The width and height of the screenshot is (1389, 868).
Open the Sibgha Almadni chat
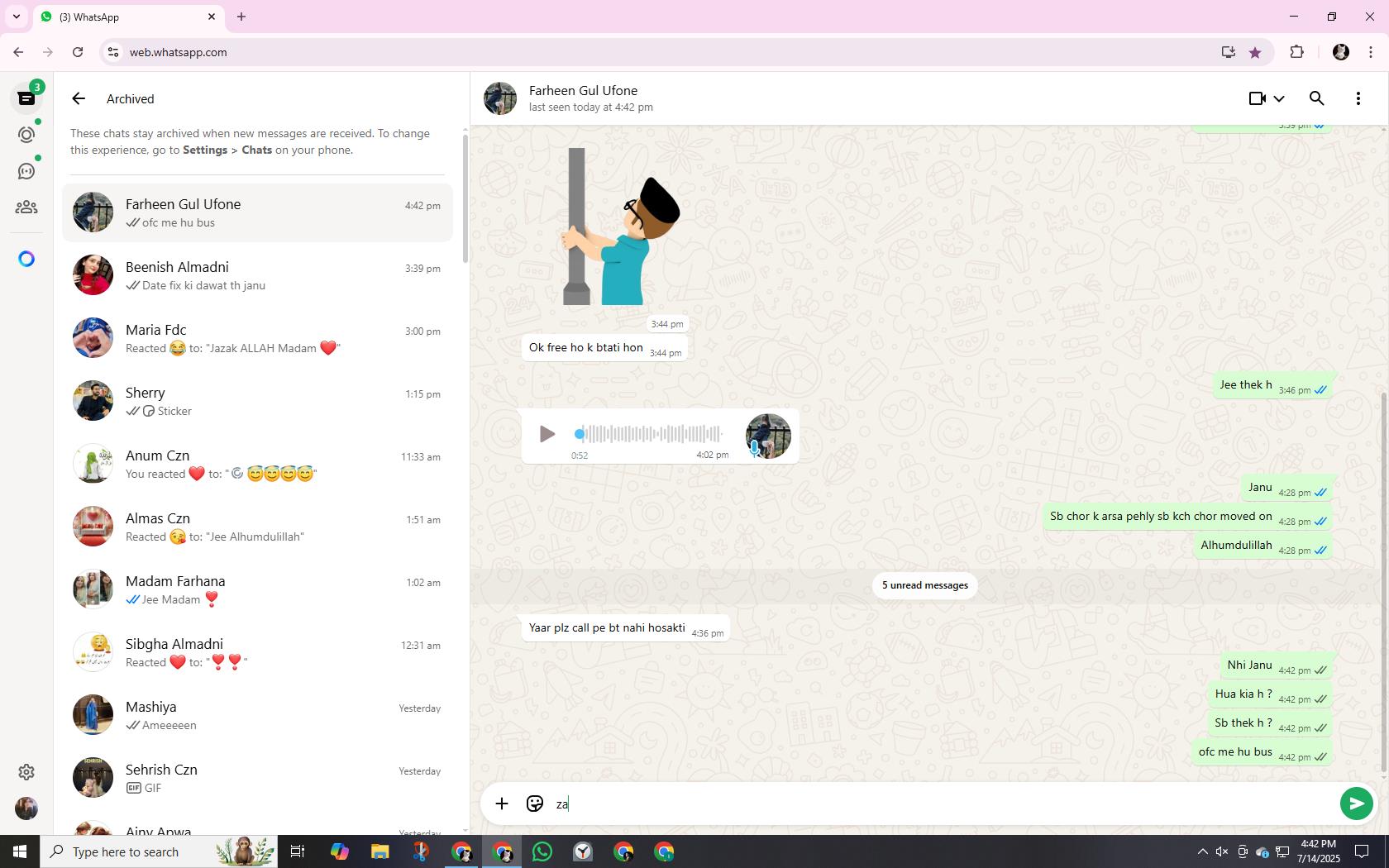258,652
